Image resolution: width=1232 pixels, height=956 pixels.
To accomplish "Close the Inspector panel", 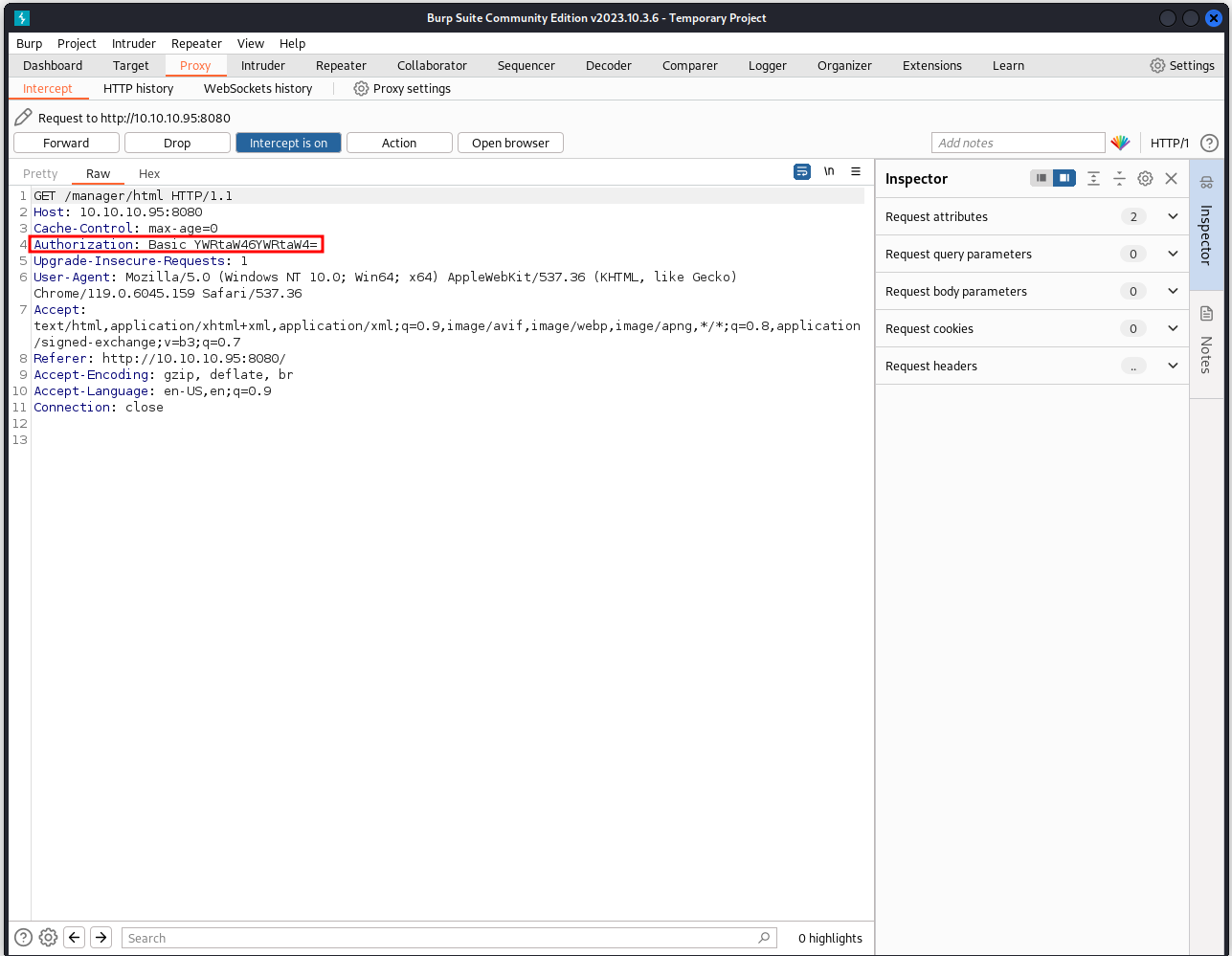I will point(1171,178).
